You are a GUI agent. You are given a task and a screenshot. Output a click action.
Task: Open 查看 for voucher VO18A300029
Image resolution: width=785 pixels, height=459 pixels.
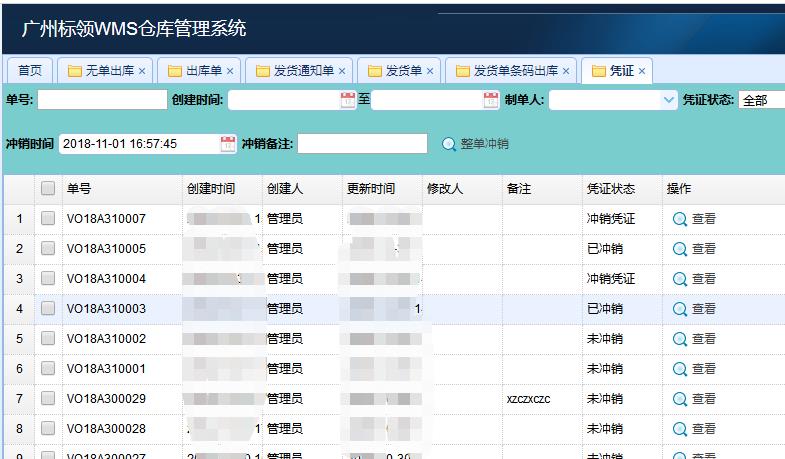coord(694,399)
